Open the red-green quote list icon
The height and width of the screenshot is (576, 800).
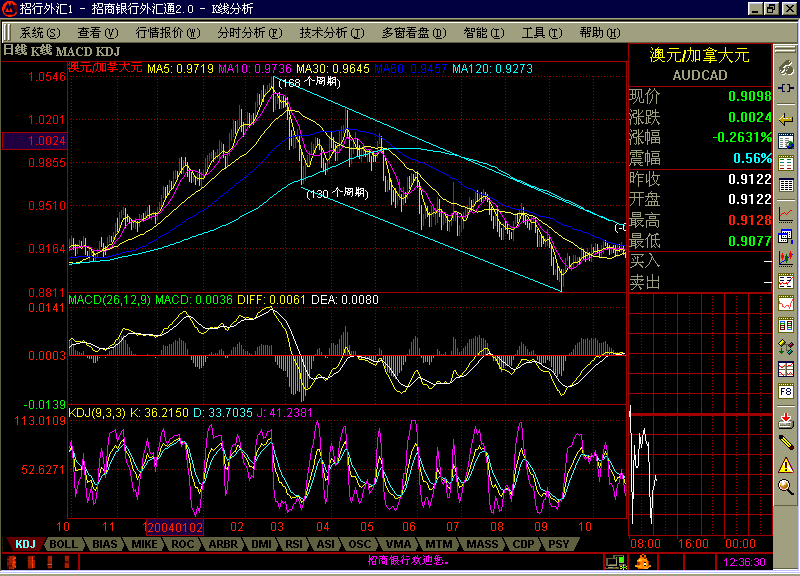786,163
